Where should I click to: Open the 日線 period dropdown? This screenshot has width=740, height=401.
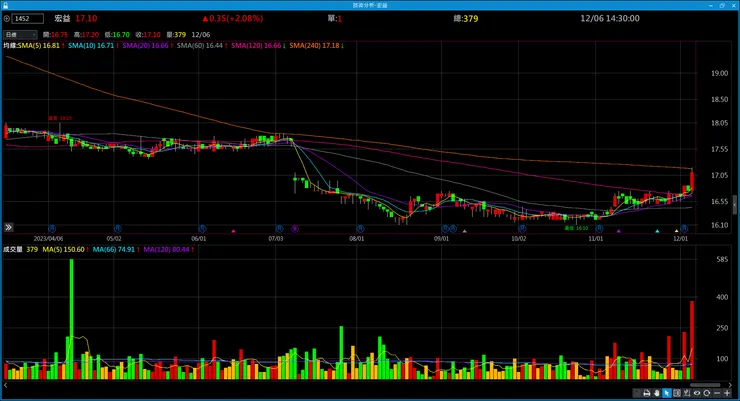[20, 34]
